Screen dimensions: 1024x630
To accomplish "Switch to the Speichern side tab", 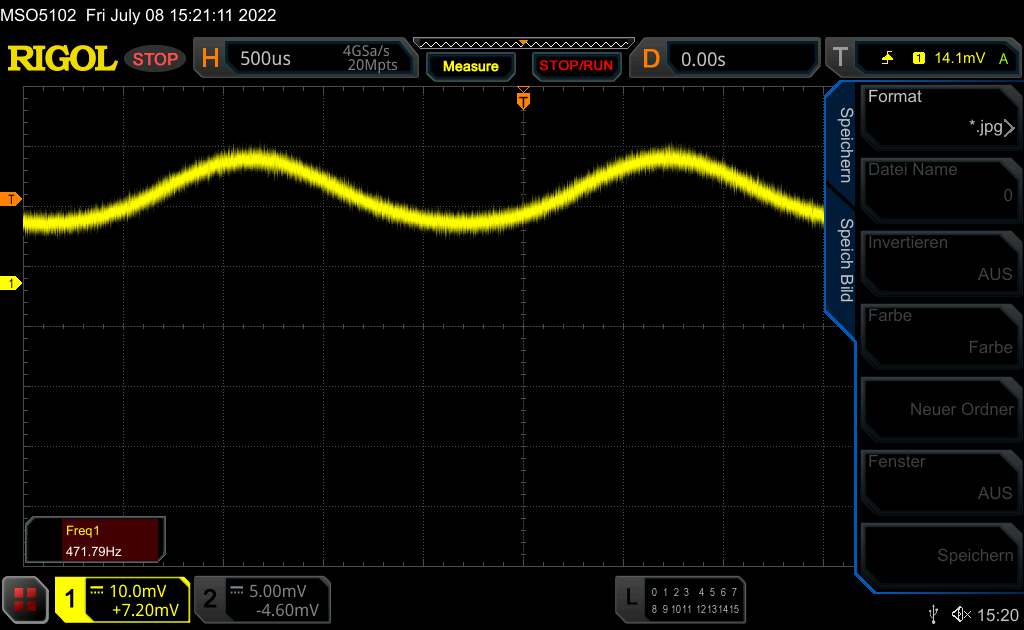I will 844,144.
